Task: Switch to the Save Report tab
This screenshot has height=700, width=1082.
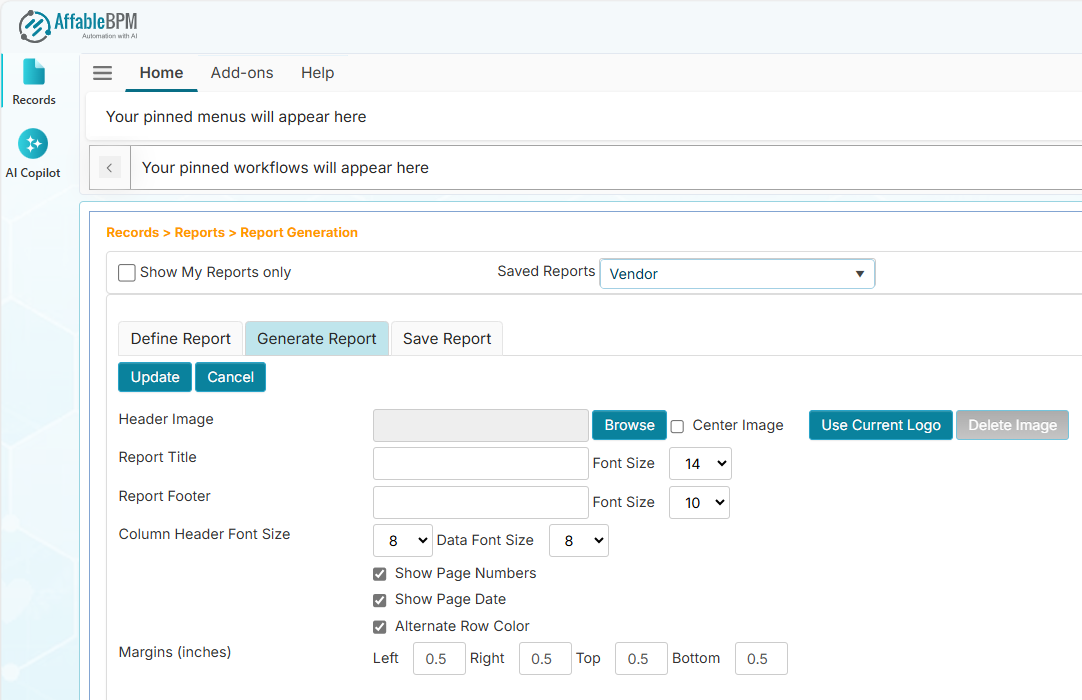Action: click(x=447, y=339)
